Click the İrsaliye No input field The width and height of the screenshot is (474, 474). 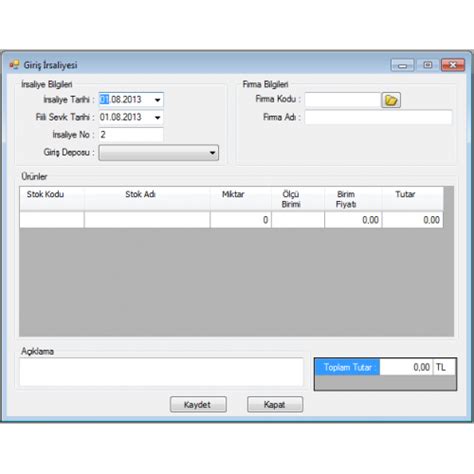[x=131, y=135]
